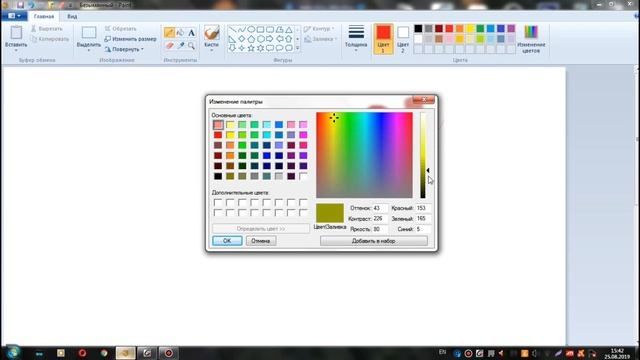The image size is (640, 360).
Task: Select the first Дополнительные цвета slot
Action: tap(218, 202)
